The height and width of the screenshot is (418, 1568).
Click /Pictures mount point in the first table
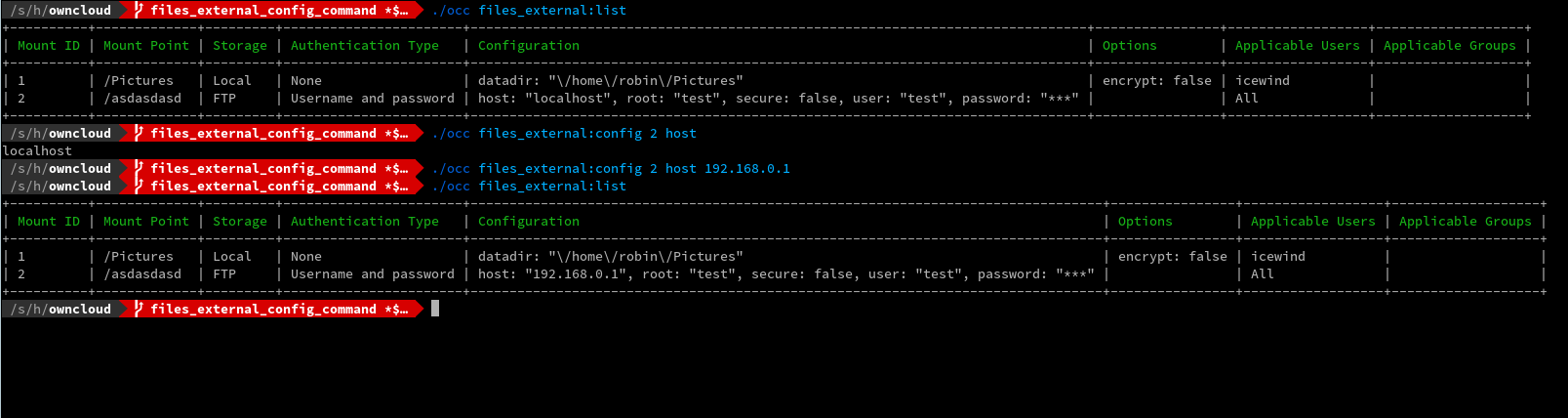click(139, 80)
